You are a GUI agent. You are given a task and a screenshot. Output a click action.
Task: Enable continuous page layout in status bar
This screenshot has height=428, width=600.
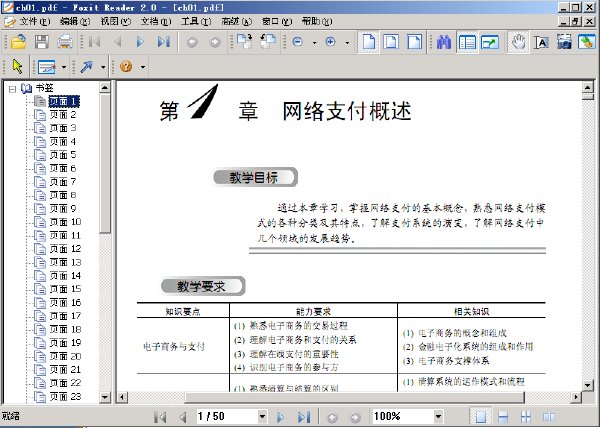point(503,417)
